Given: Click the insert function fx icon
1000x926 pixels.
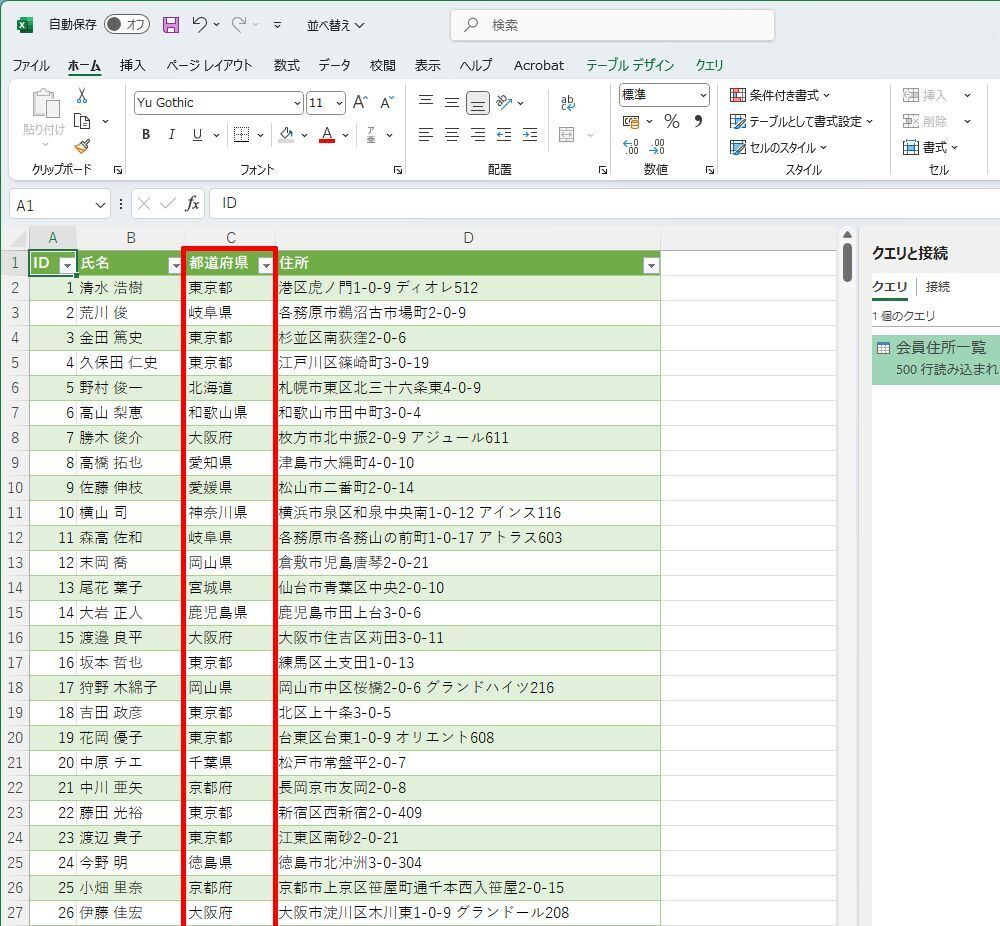Looking at the screenshot, I should (192, 204).
